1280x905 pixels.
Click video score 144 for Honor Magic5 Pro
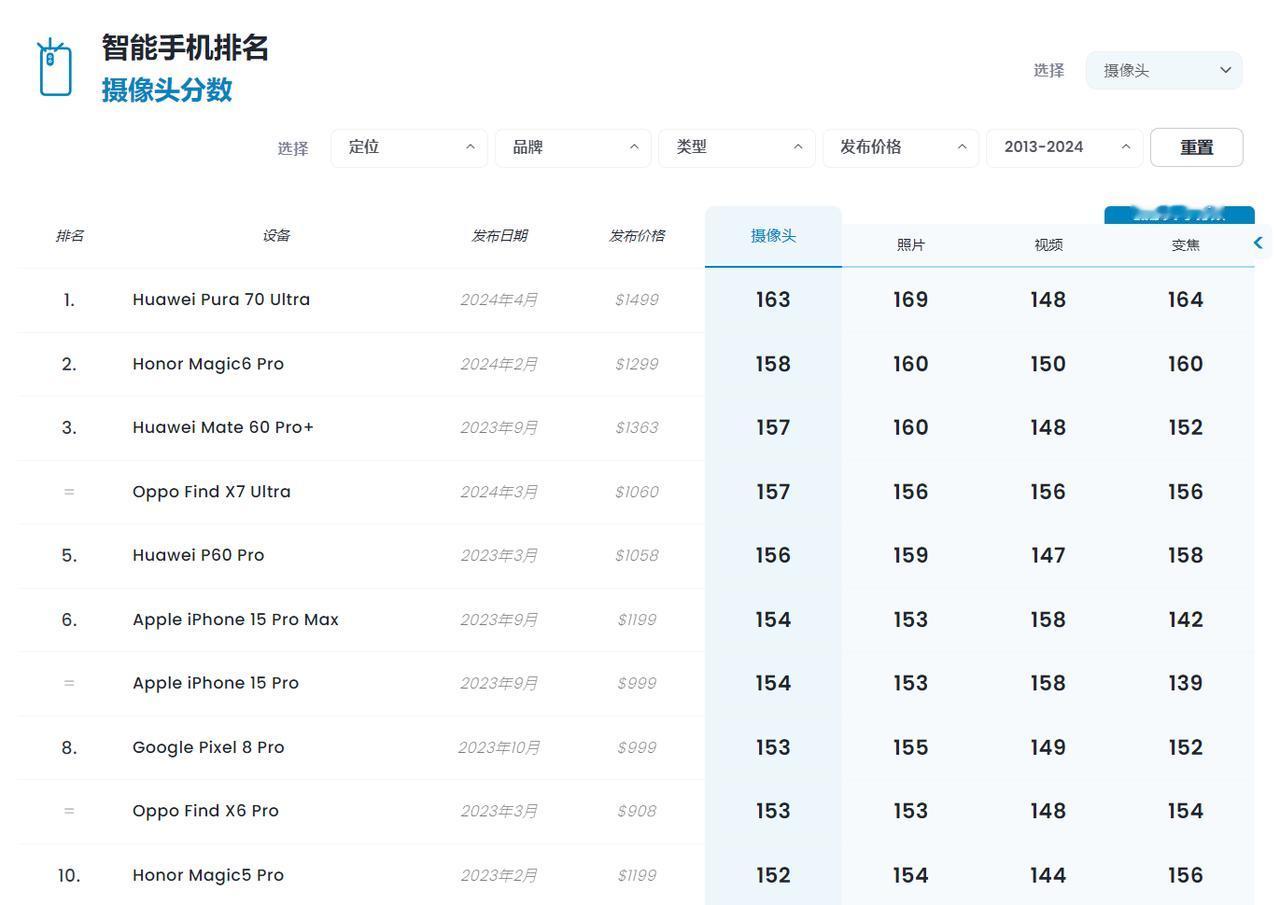click(x=1048, y=875)
